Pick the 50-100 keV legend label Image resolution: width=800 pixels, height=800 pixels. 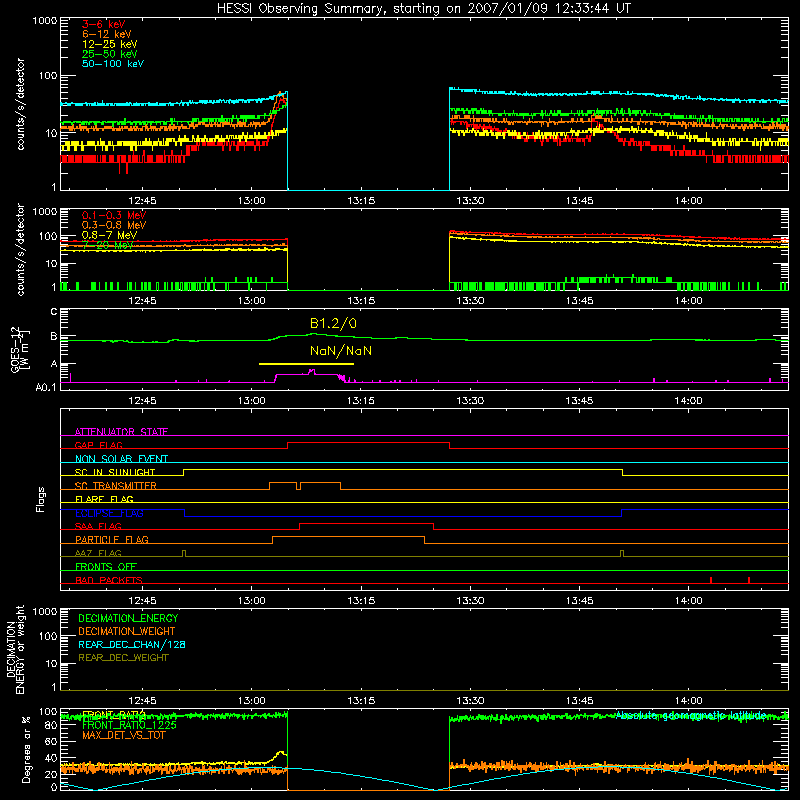pos(113,64)
